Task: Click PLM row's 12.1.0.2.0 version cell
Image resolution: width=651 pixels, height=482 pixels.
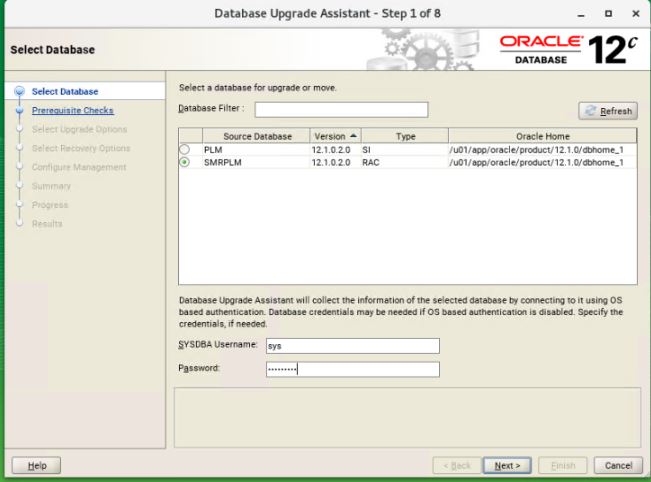Action: tap(335, 149)
